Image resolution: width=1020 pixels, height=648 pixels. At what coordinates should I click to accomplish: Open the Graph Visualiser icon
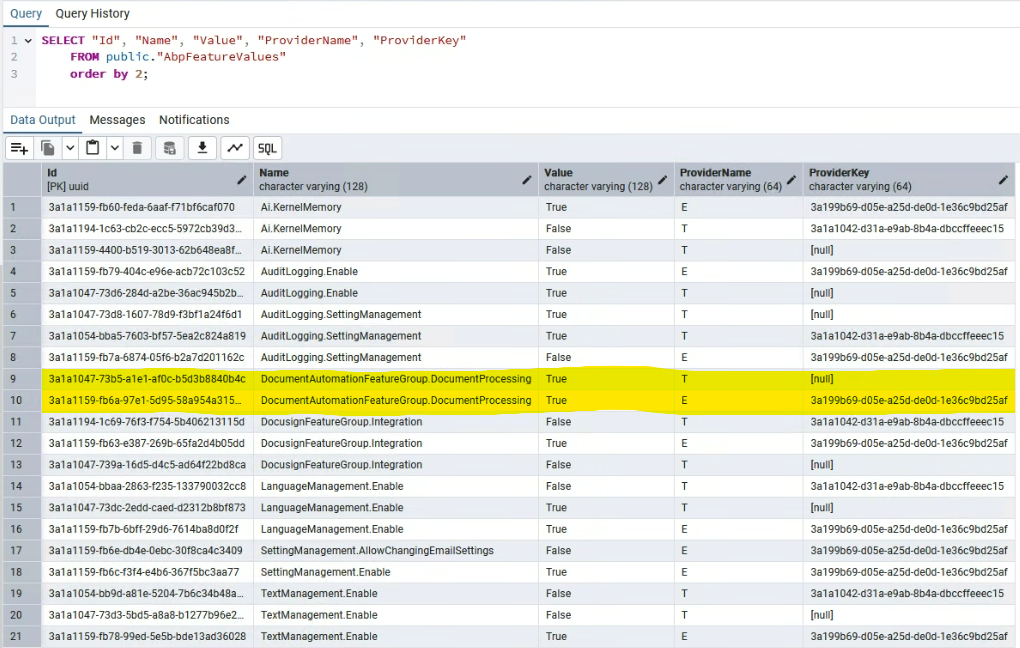(x=235, y=148)
